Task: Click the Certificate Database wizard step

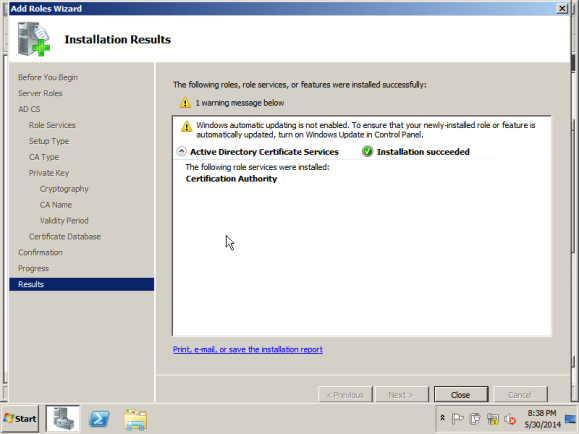Action: 65,236
